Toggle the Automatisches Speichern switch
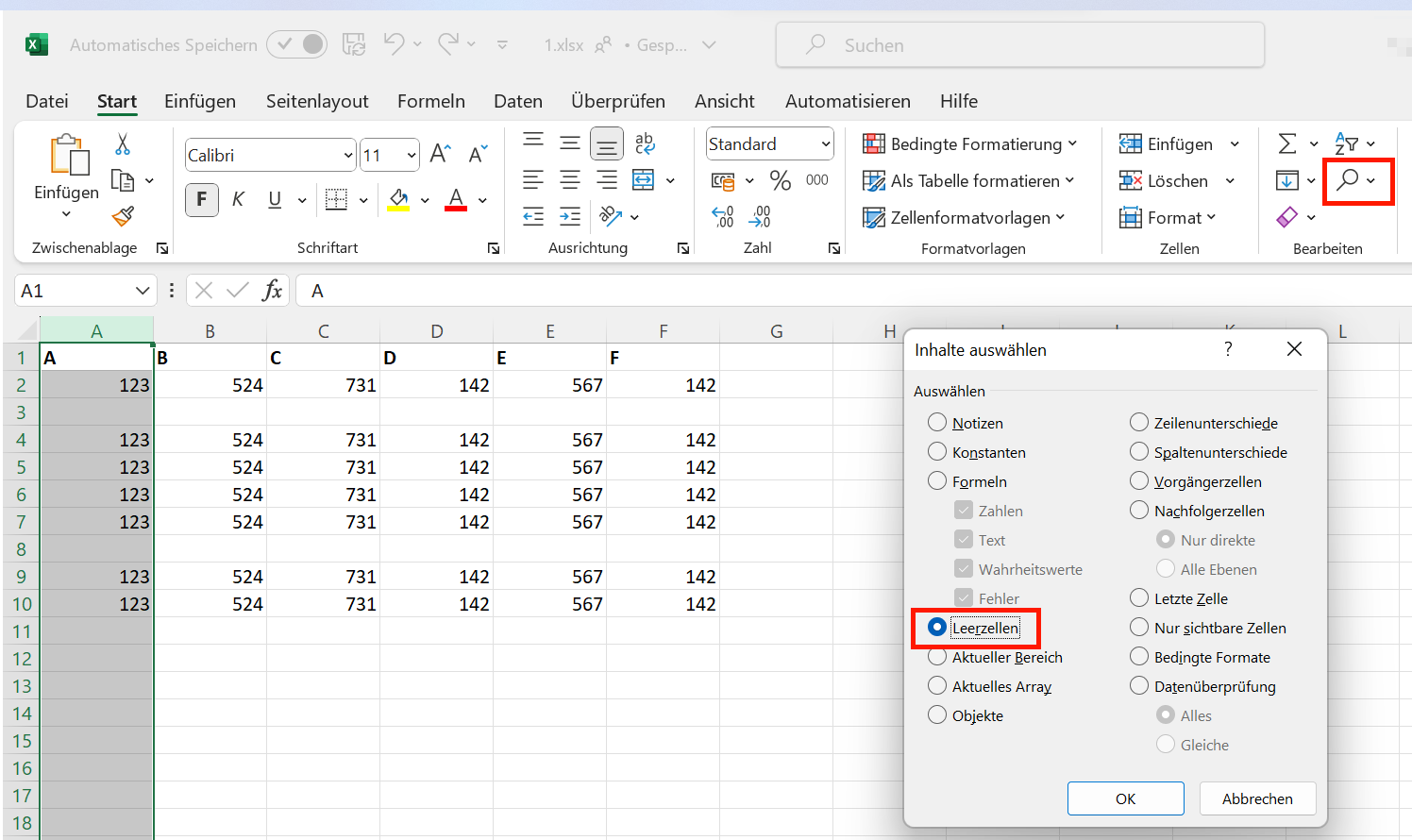1412x840 pixels. [296, 44]
